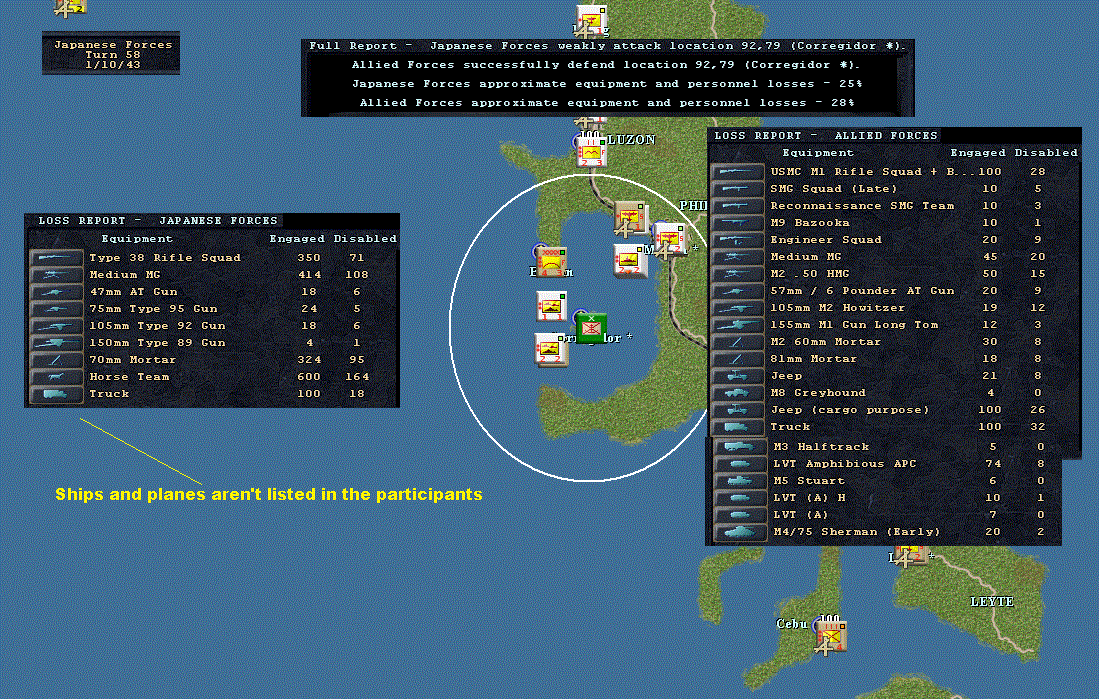The height and width of the screenshot is (699, 1099).
Task: Select the air unit counter north of Manila Bay
Action: pos(629,219)
